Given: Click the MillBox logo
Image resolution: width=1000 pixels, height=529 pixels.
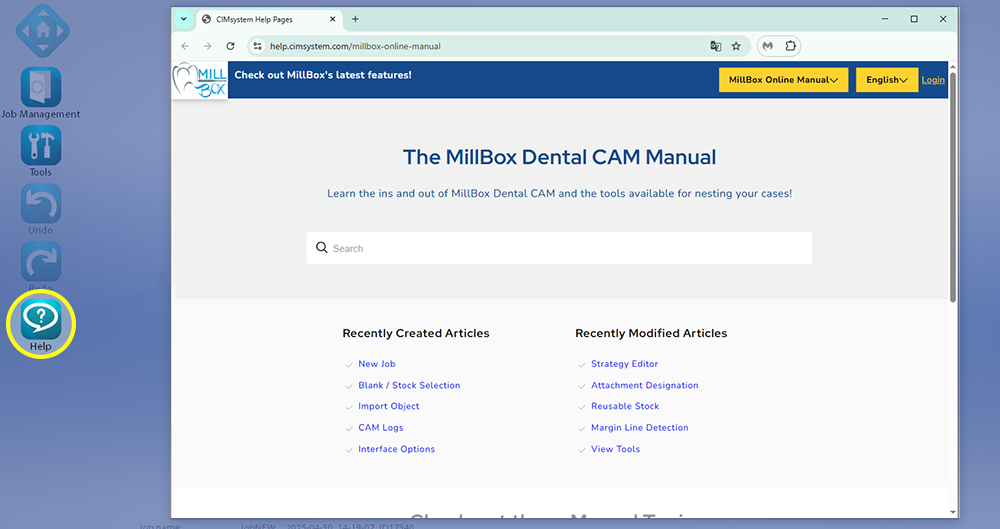Looking at the screenshot, I should (x=199, y=80).
